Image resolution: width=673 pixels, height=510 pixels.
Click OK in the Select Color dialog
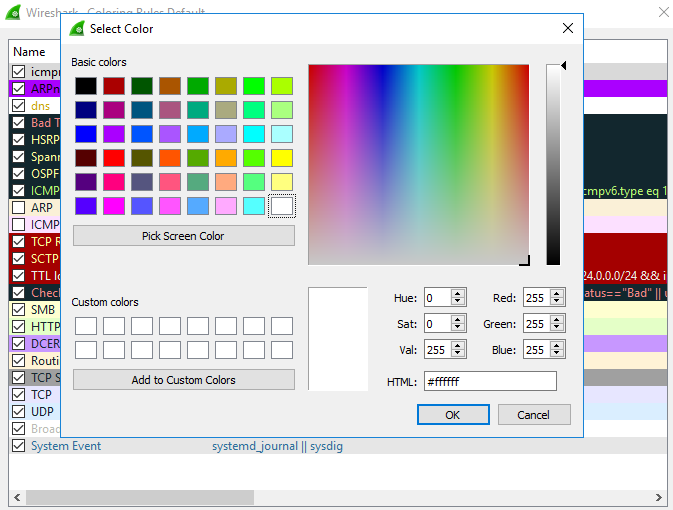pyautogui.click(x=453, y=415)
